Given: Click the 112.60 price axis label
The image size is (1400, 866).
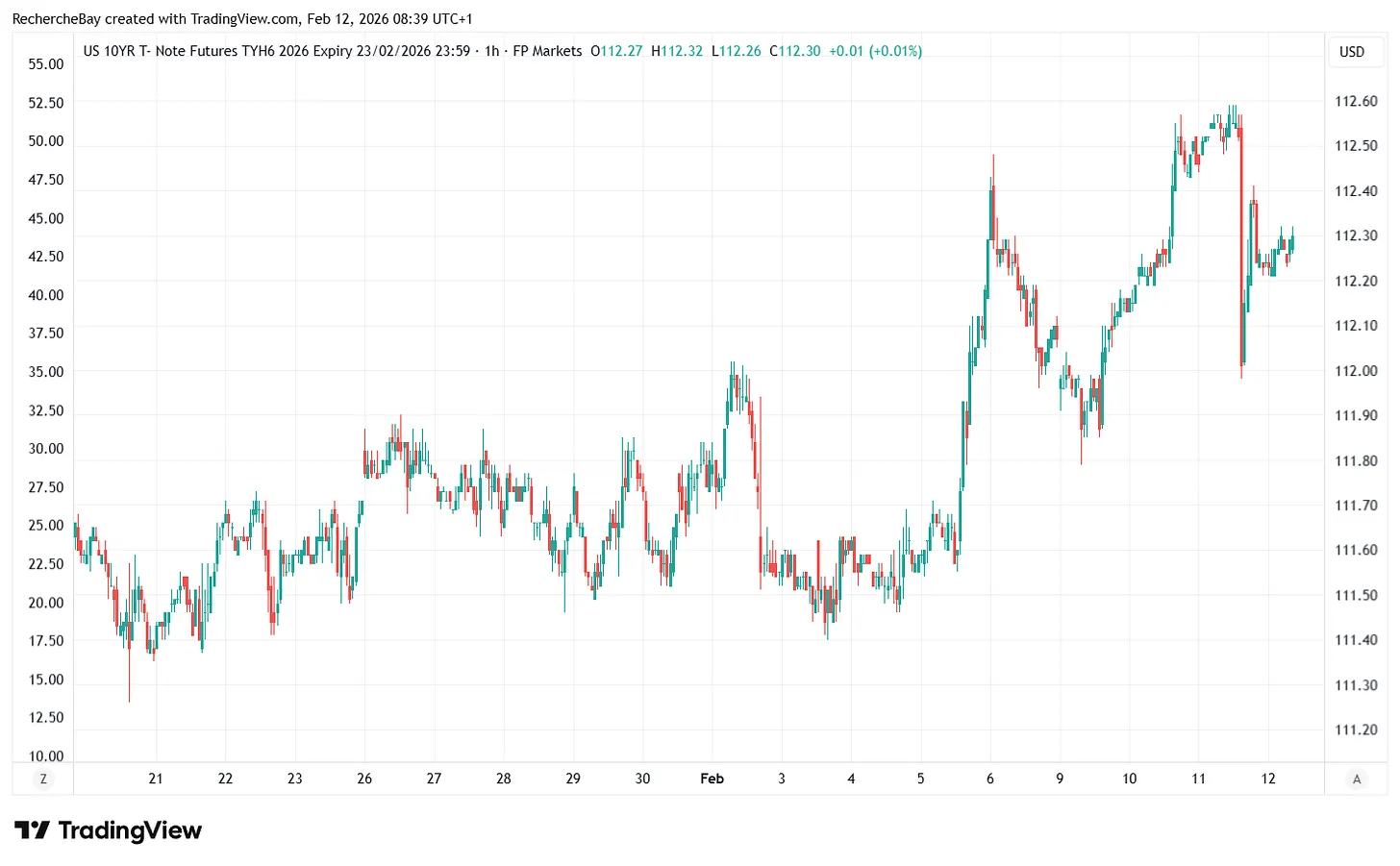Looking at the screenshot, I should point(1357,101).
